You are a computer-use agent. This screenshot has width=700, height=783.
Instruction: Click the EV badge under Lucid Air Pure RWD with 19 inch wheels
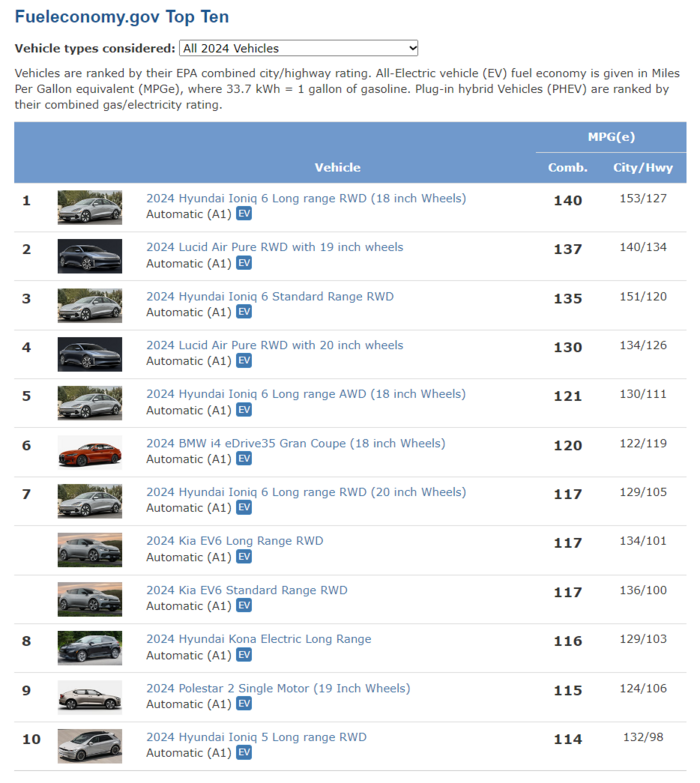[244, 263]
